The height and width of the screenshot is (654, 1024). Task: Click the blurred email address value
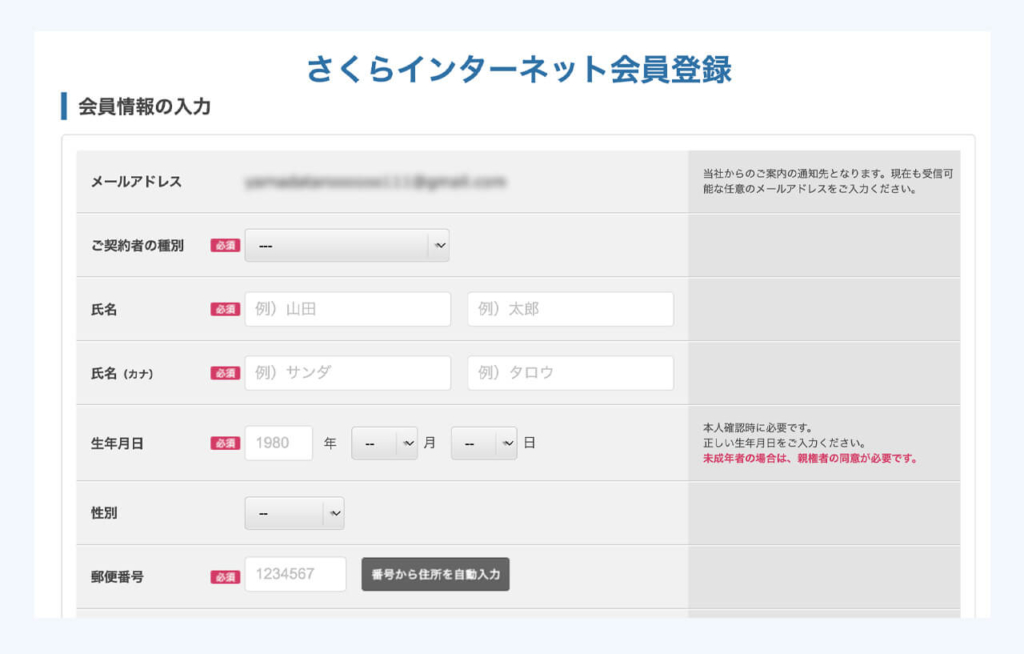[x=376, y=182]
